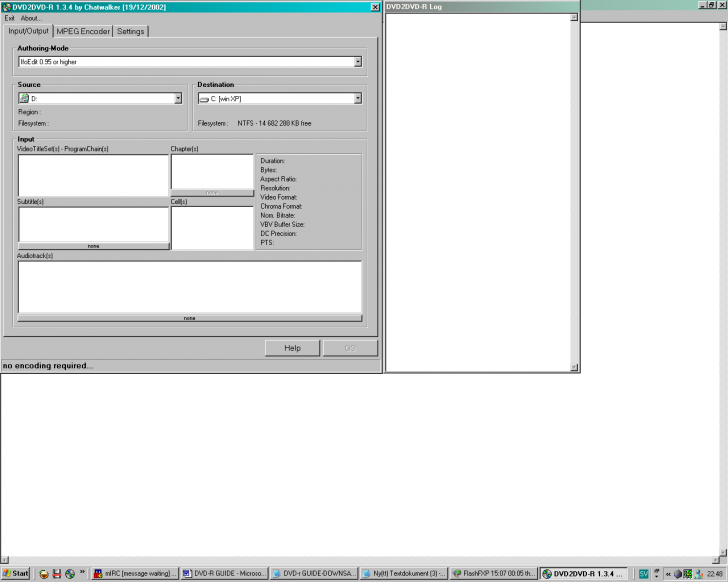Click in the Chapter(s) list box
The image size is (728, 582).
(212, 172)
